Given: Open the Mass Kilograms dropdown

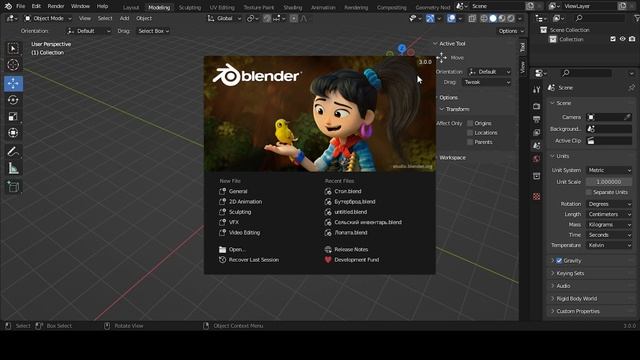Looking at the screenshot, I should 609,224.
